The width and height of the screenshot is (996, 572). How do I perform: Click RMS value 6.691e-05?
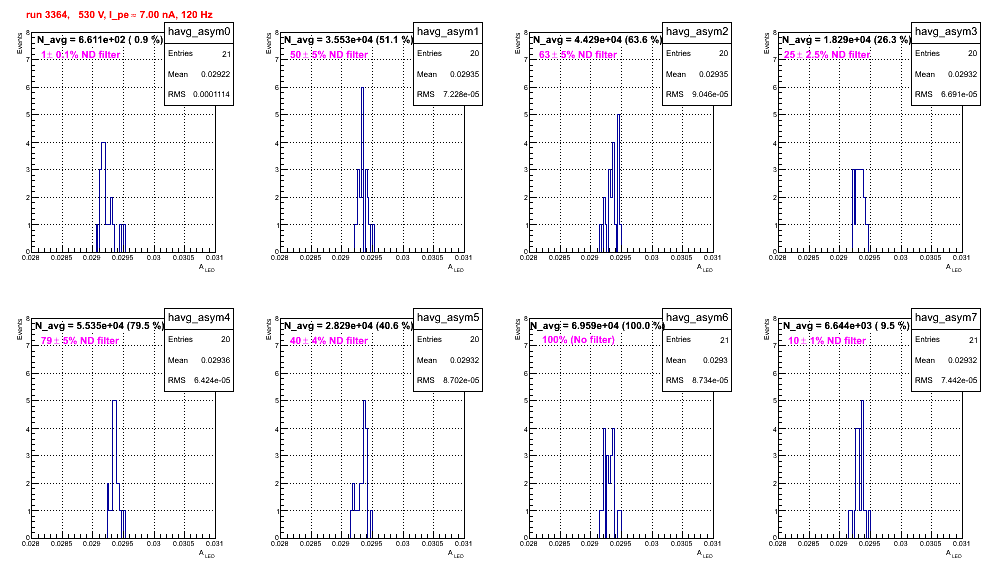(959, 95)
